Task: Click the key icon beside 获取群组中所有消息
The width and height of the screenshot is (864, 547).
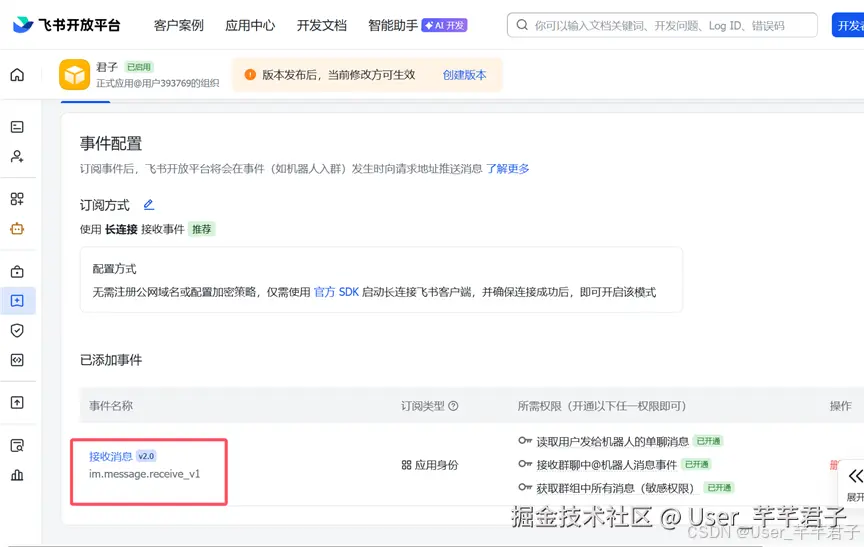Action: pyautogui.click(x=525, y=488)
